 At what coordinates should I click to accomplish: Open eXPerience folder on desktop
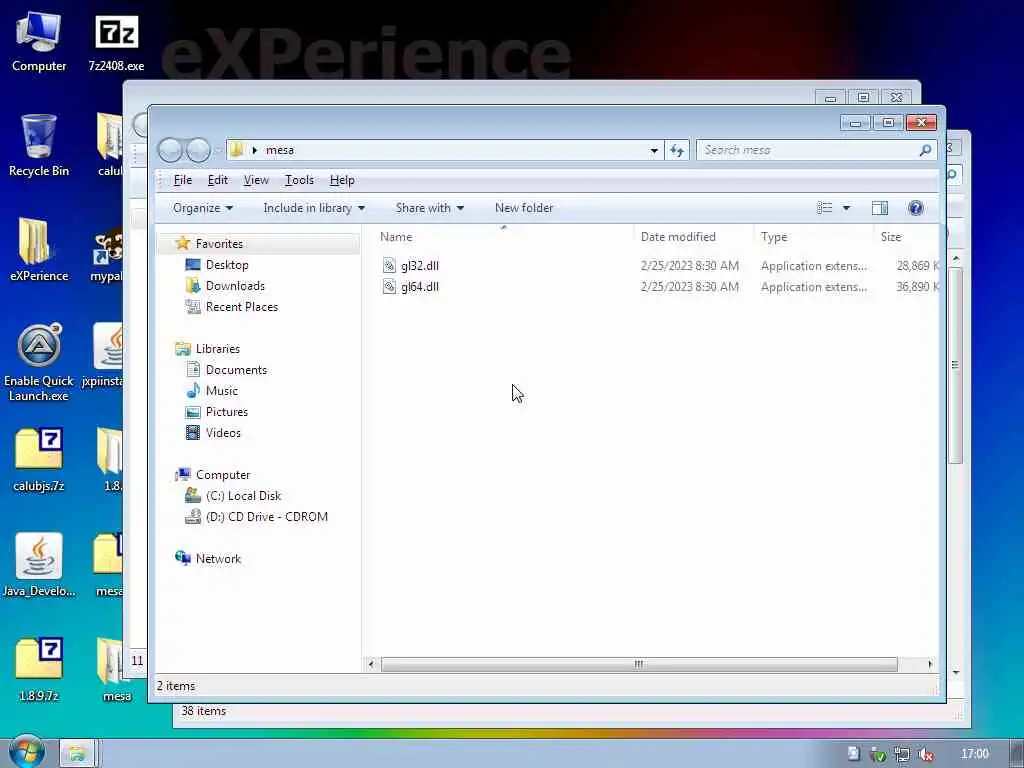pos(39,249)
